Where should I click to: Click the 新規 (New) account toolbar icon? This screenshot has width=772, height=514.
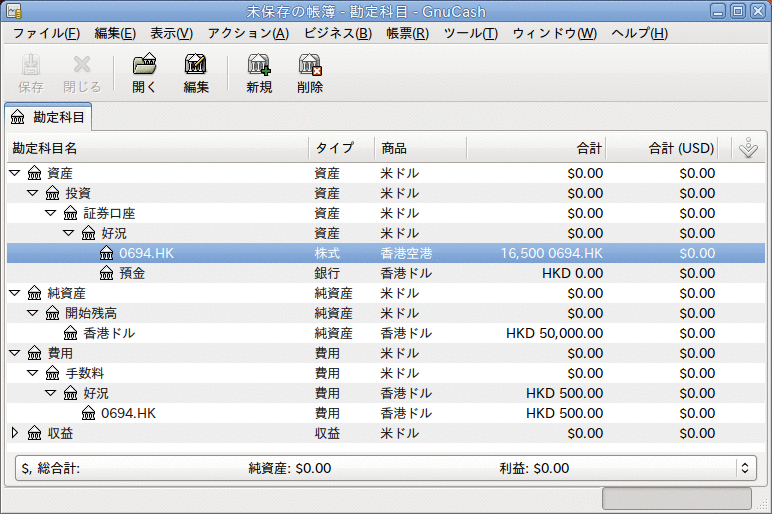(259, 73)
